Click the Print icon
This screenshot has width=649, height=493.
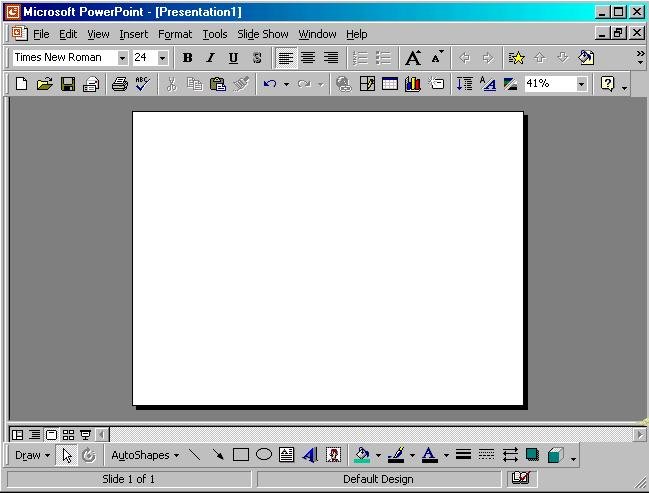pos(119,84)
